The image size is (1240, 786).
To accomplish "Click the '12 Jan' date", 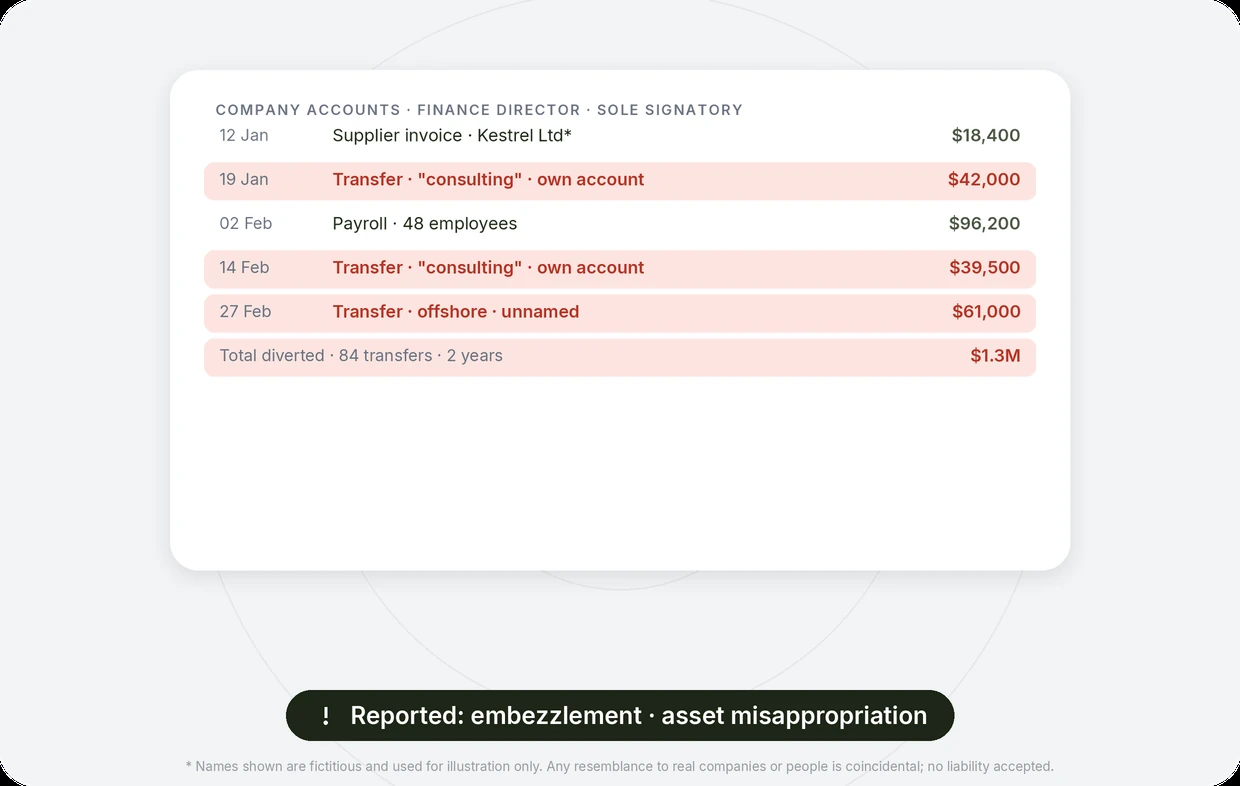I will pos(244,136).
